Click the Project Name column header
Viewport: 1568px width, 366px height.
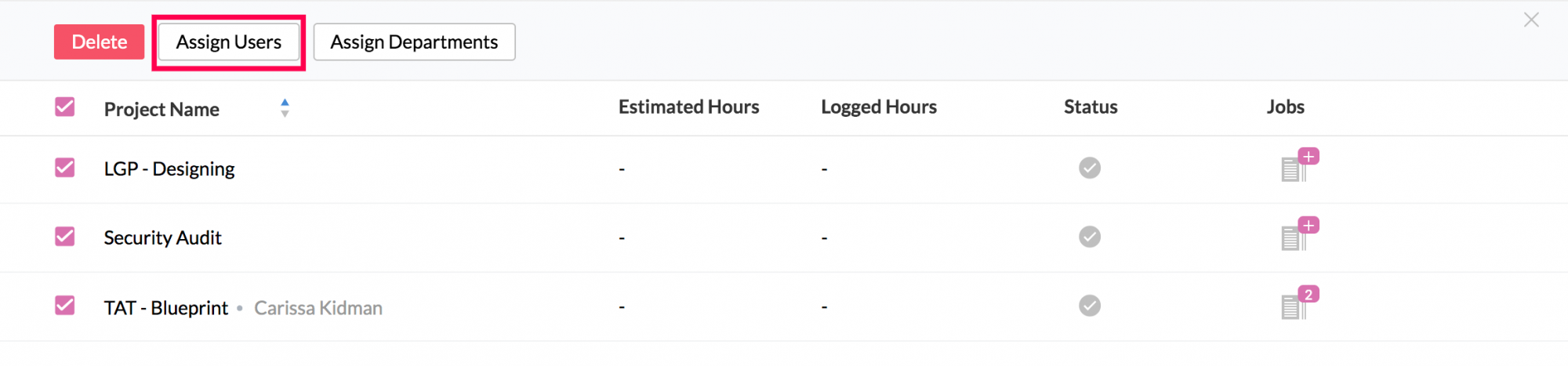click(162, 109)
